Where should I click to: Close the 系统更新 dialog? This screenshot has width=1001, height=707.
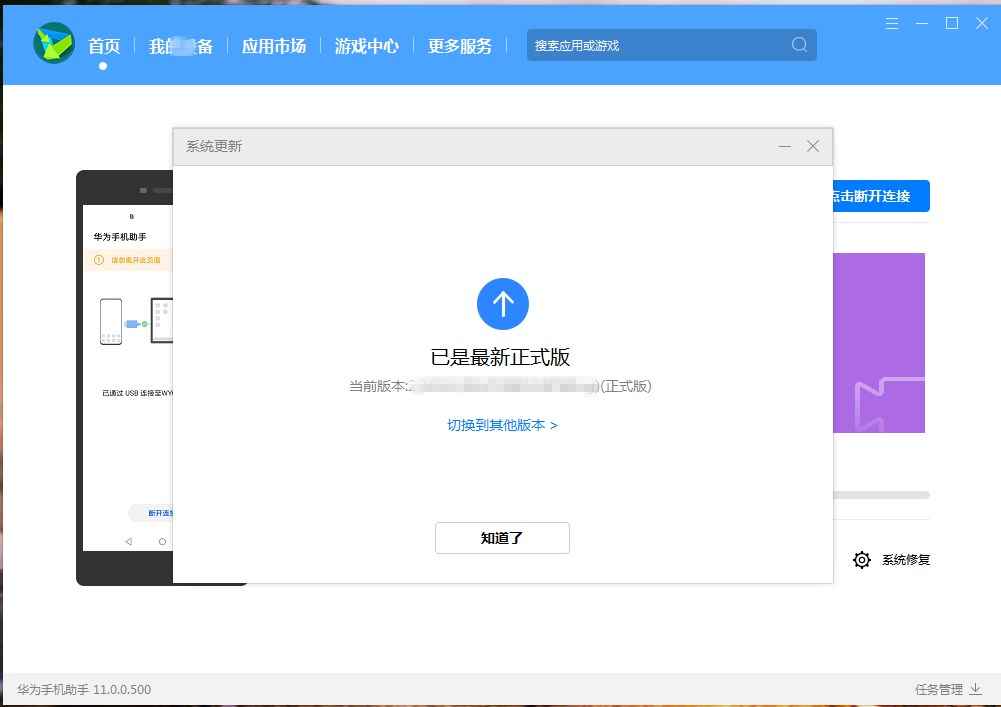[813, 146]
